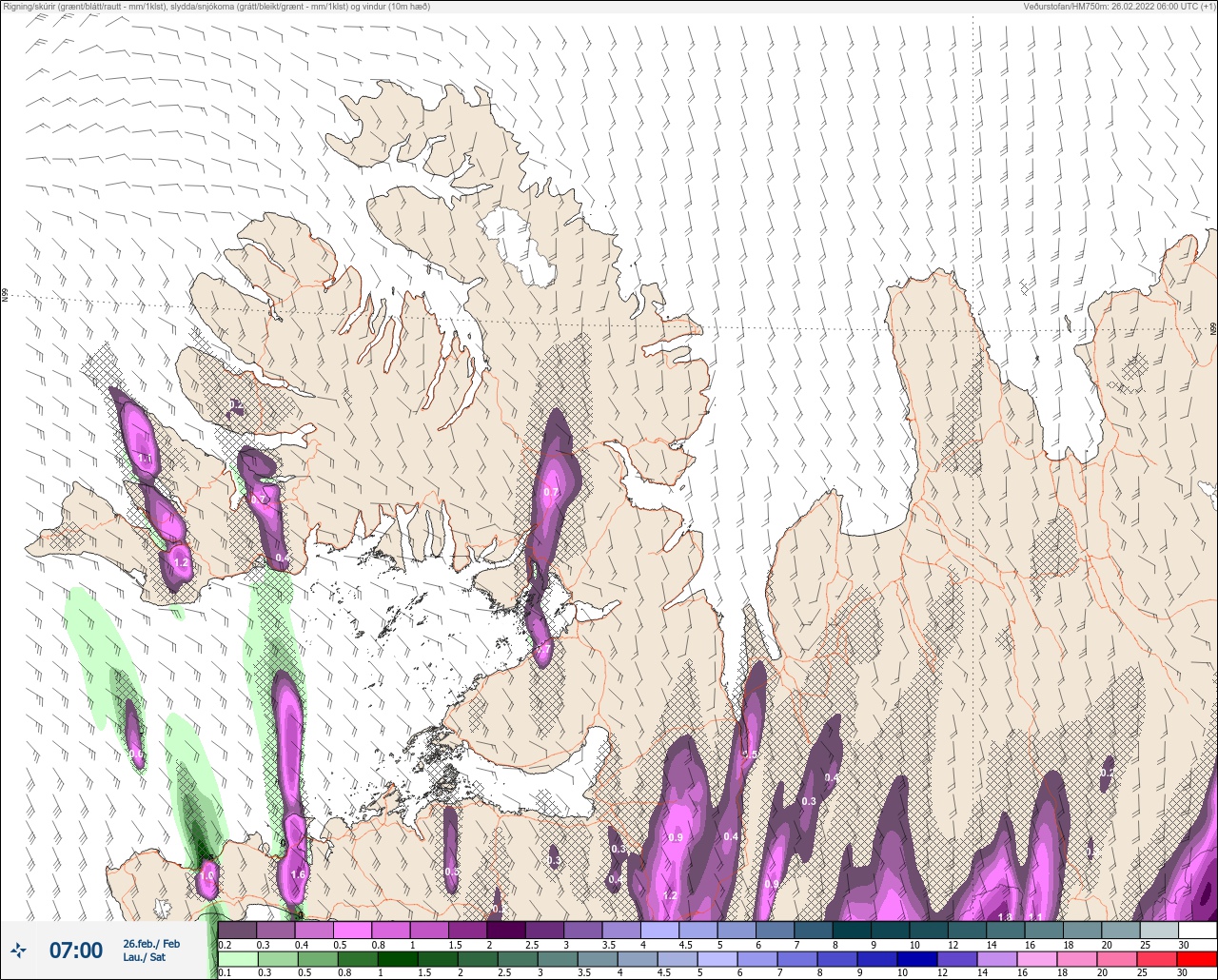This screenshot has height=980, width=1218.
Task: Pick the darkest purple upper swatch at value 2
Action: 505,930
